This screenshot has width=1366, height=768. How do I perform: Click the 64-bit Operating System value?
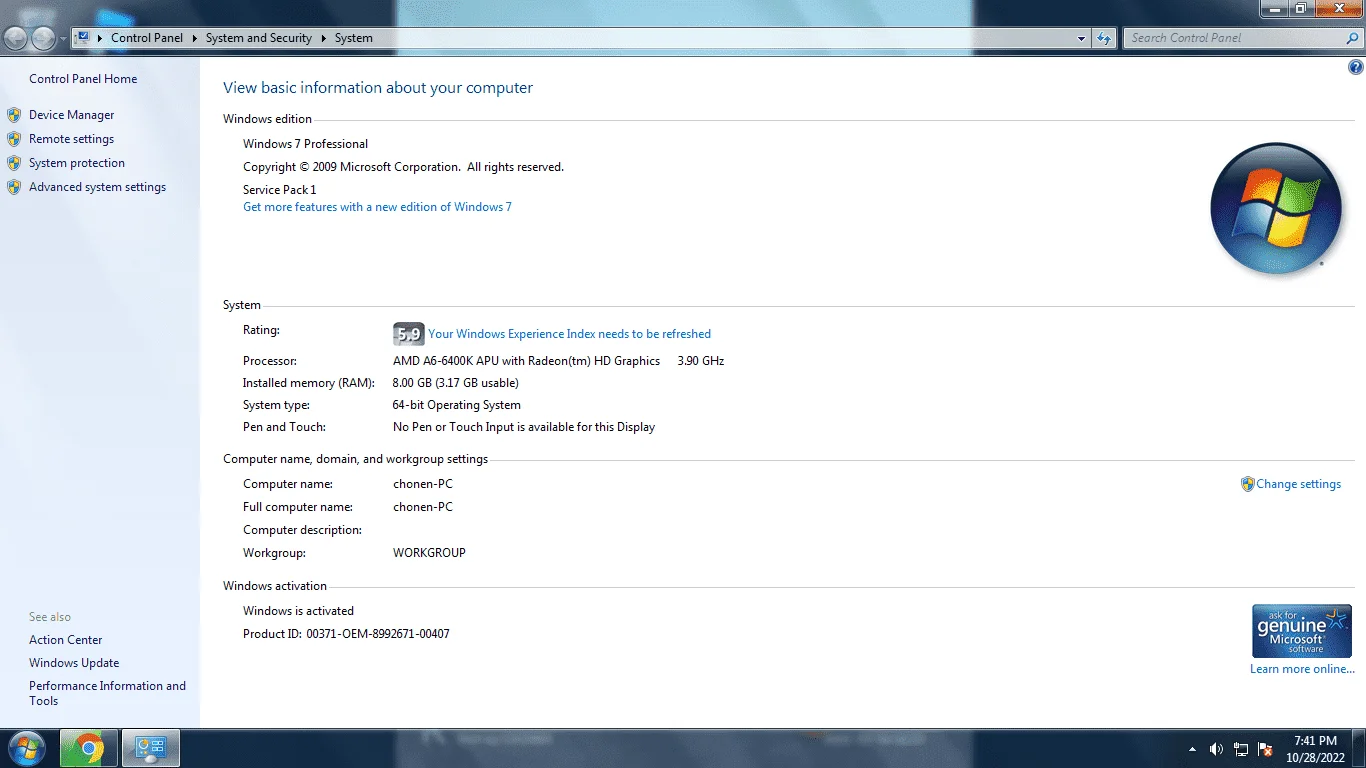pyautogui.click(x=456, y=405)
